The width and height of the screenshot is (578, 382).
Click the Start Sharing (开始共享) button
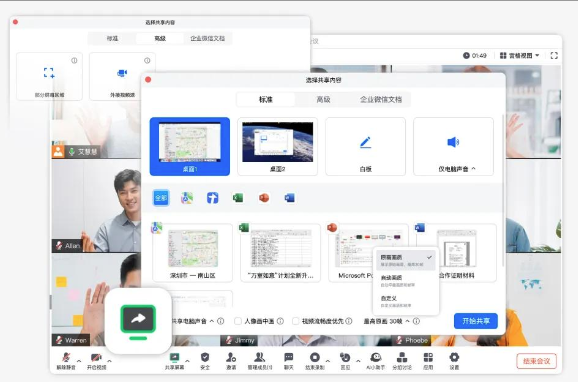[476, 321]
